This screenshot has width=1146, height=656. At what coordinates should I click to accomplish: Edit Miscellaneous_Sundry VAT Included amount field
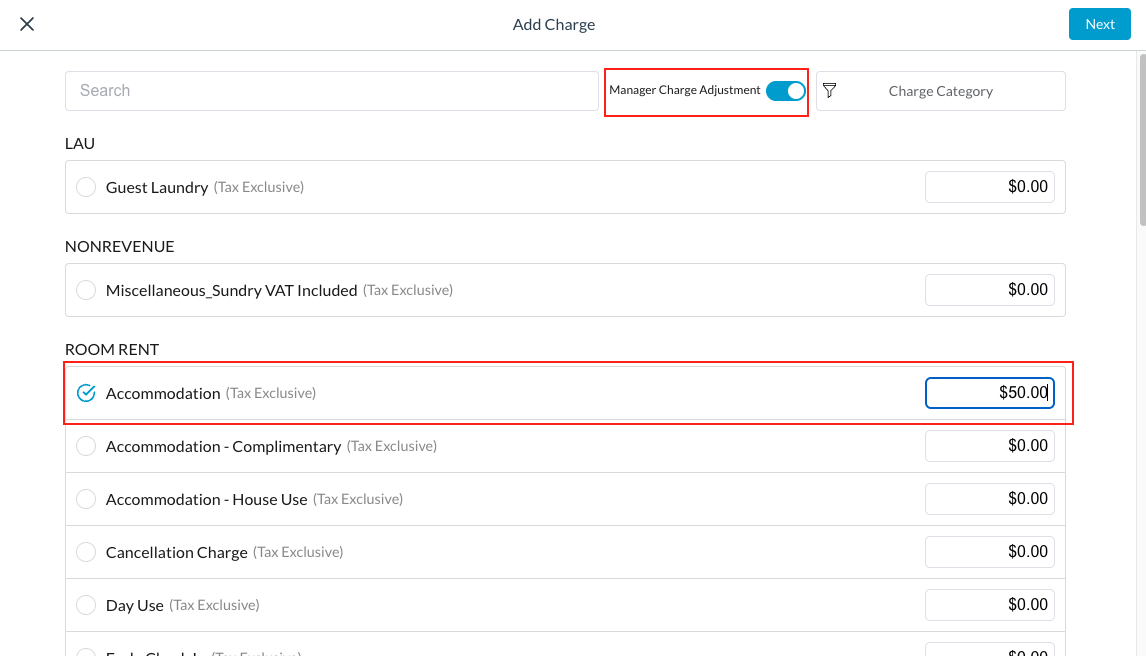pyautogui.click(x=989, y=290)
